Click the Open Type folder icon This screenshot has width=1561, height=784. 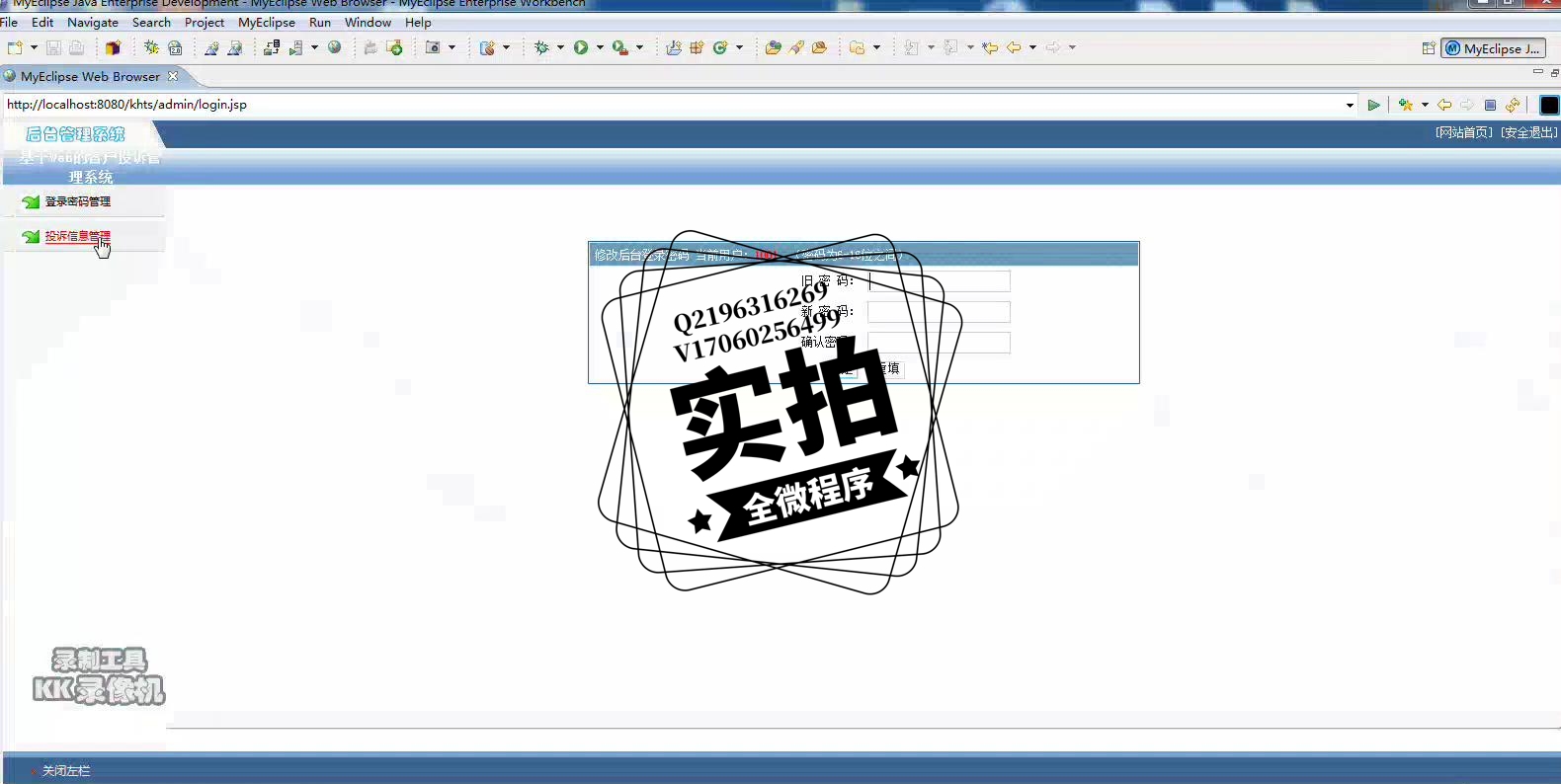[x=773, y=47]
